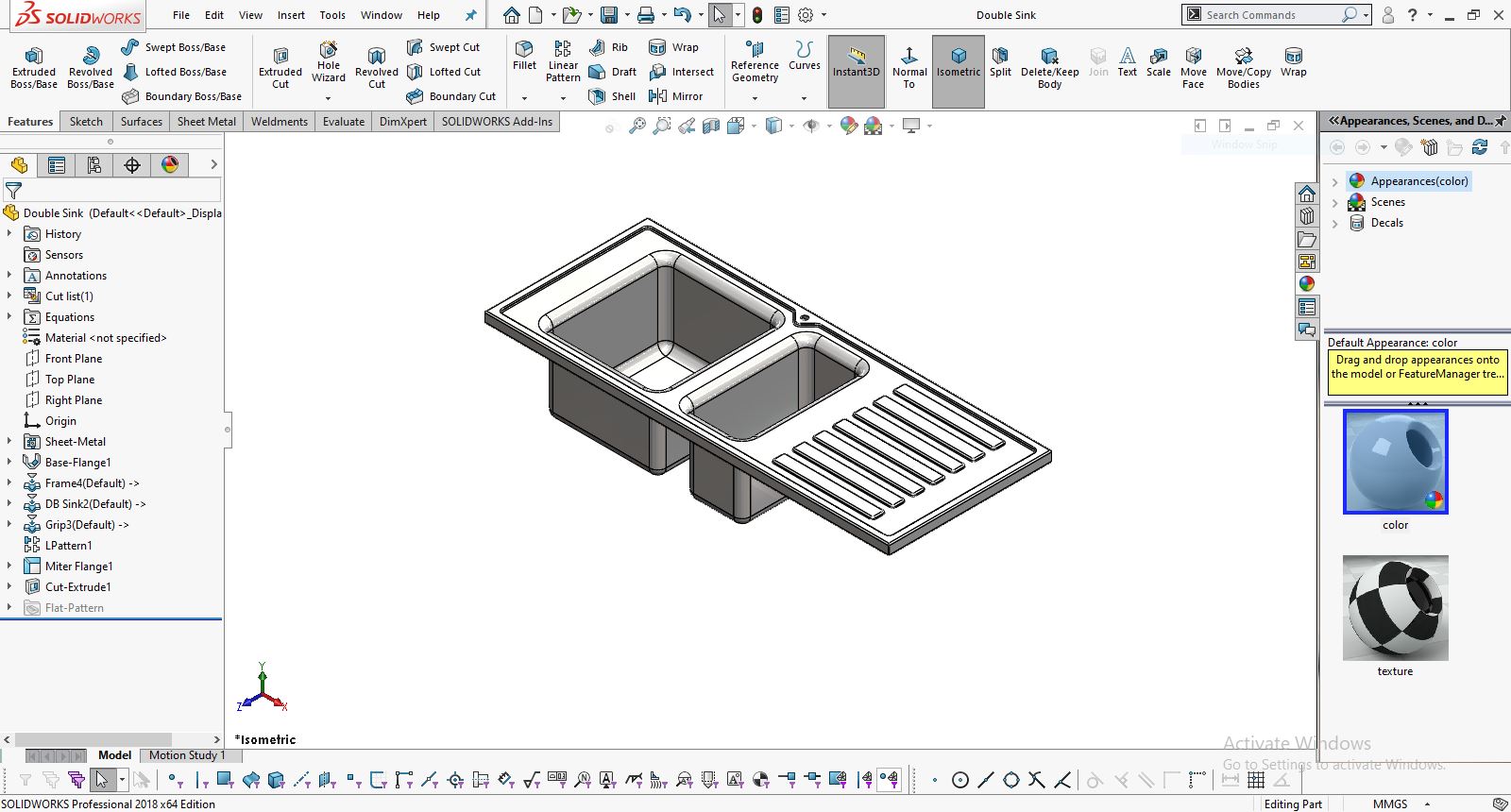Select the texture appearance thumbnail
1511x812 pixels.
tap(1396, 608)
